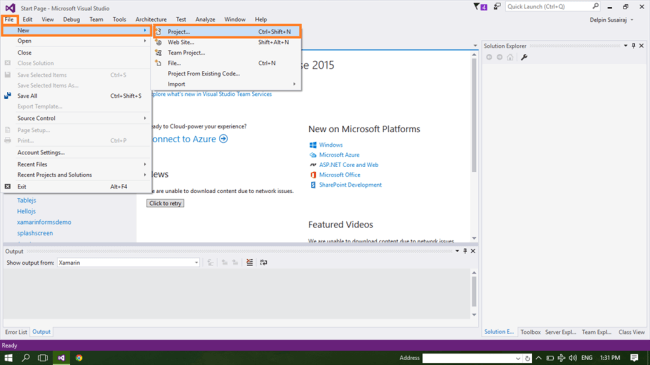Refresh the taskbar Address bar
Screen dimensions: 650x365
pos(527,358)
